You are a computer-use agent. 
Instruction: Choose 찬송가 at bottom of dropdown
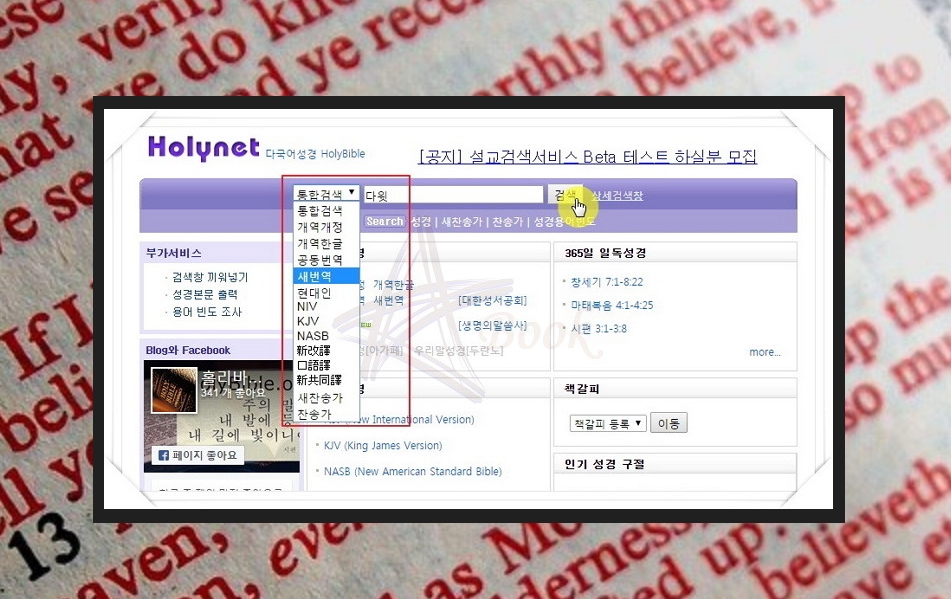[x=326, y=414]
